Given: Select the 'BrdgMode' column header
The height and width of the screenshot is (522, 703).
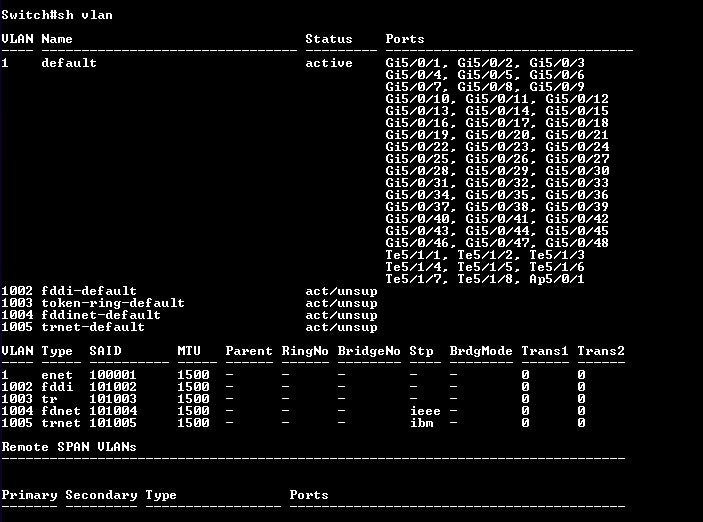Looking at the screenshot, I should tap(481, 351).
